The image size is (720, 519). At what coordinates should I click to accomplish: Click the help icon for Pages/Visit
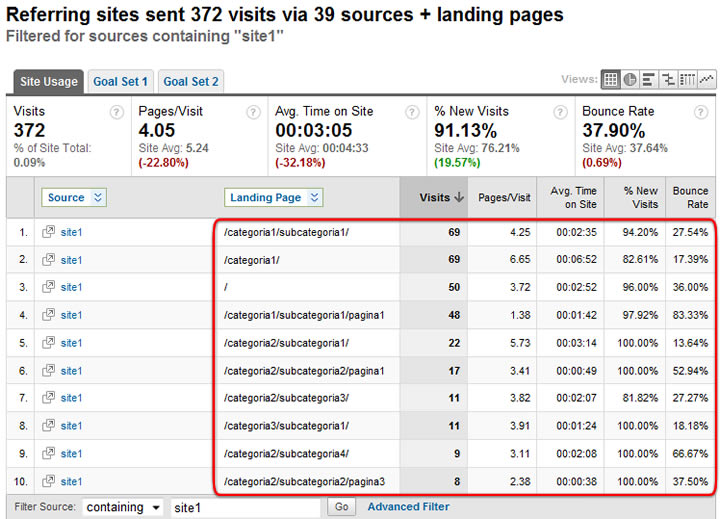click(253, 112)
